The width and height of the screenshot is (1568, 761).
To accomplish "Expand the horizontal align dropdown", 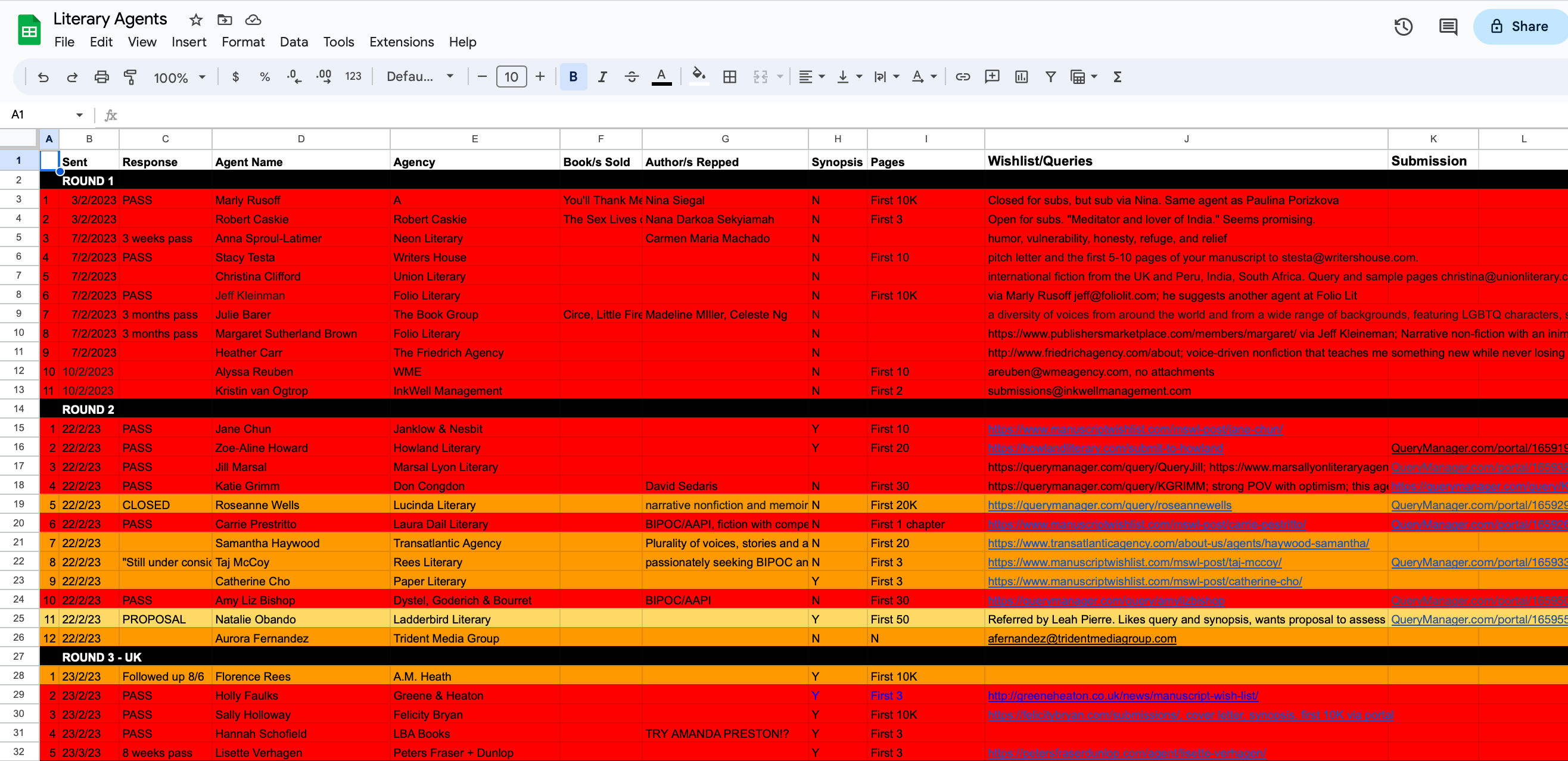I will [811, 77].
